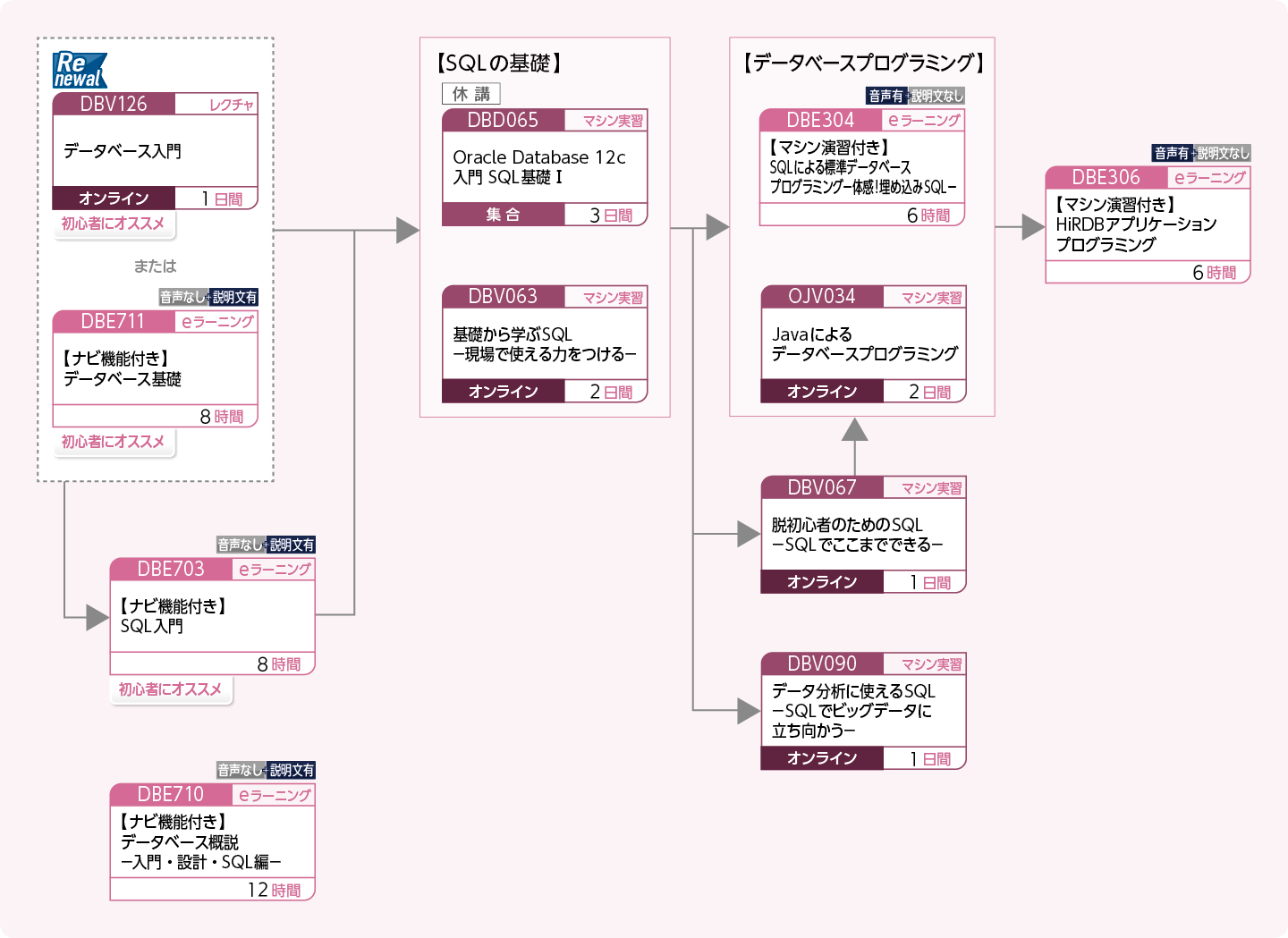
Task: Click the eラーニング label on DBE711
Action: (x=217, y=322)
